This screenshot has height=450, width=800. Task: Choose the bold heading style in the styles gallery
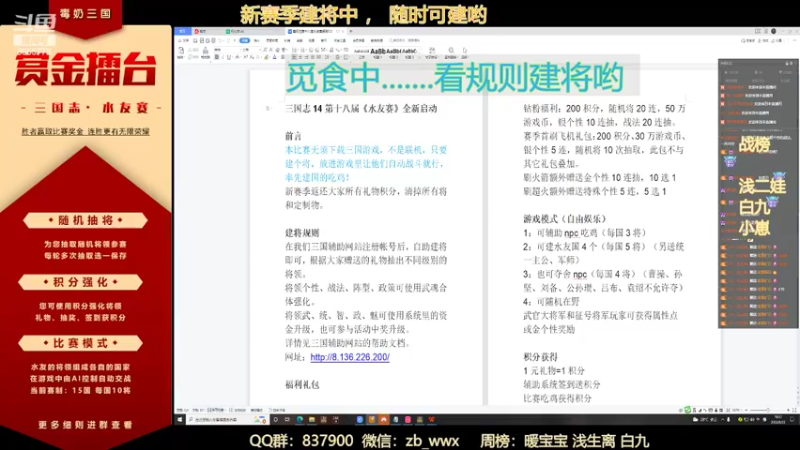(378, 51)
